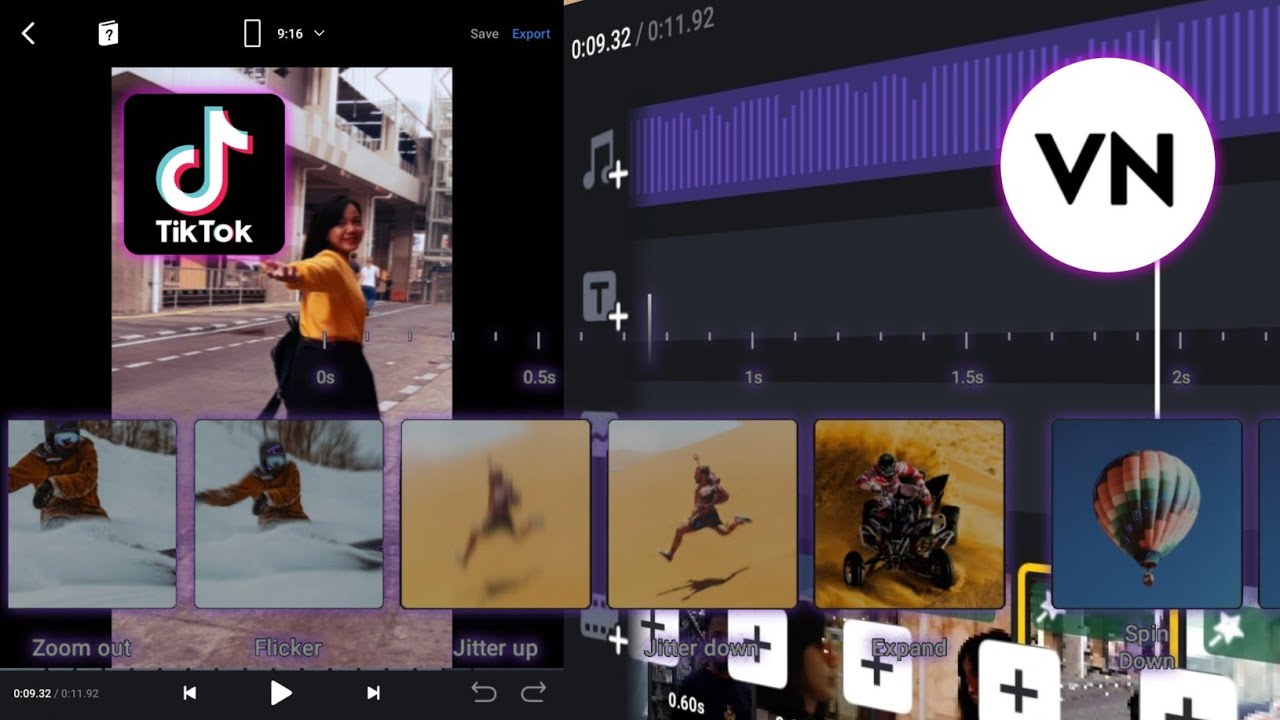The height and width of the screenshot is (720, 1280).
Task: Redo the last edit
Action: 534,691
